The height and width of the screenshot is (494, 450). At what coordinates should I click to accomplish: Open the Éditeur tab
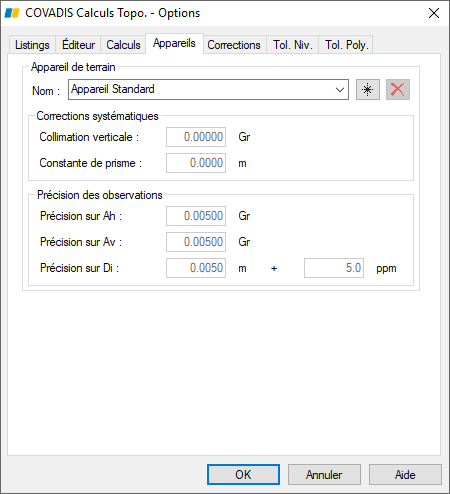click(78, 45)
